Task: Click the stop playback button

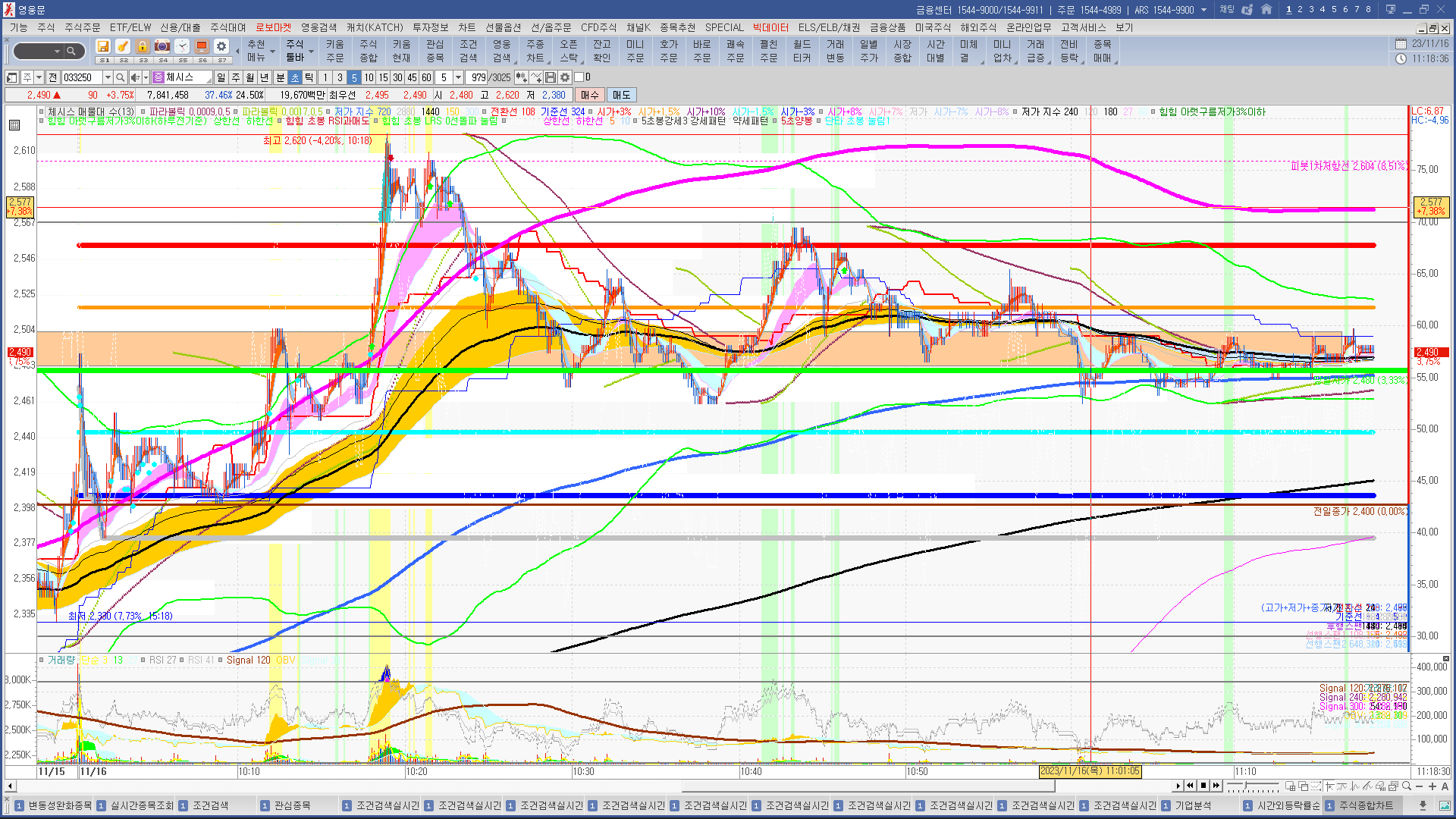Action: (x=1203, y=786)
